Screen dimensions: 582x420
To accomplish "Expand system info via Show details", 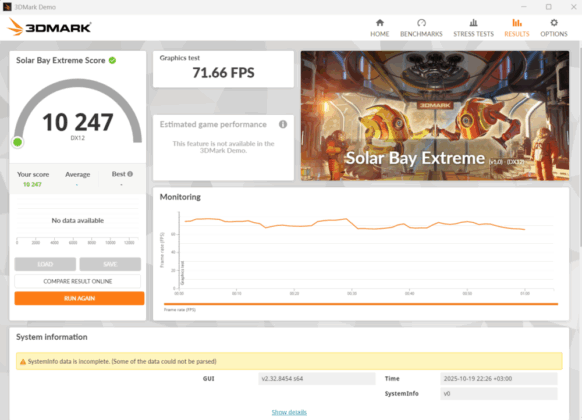I will point(289,412).
